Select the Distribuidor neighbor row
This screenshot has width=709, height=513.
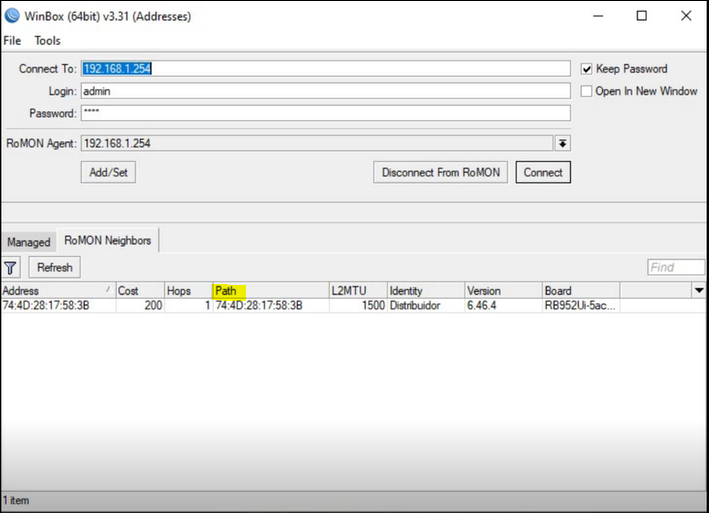click(354, 306)
